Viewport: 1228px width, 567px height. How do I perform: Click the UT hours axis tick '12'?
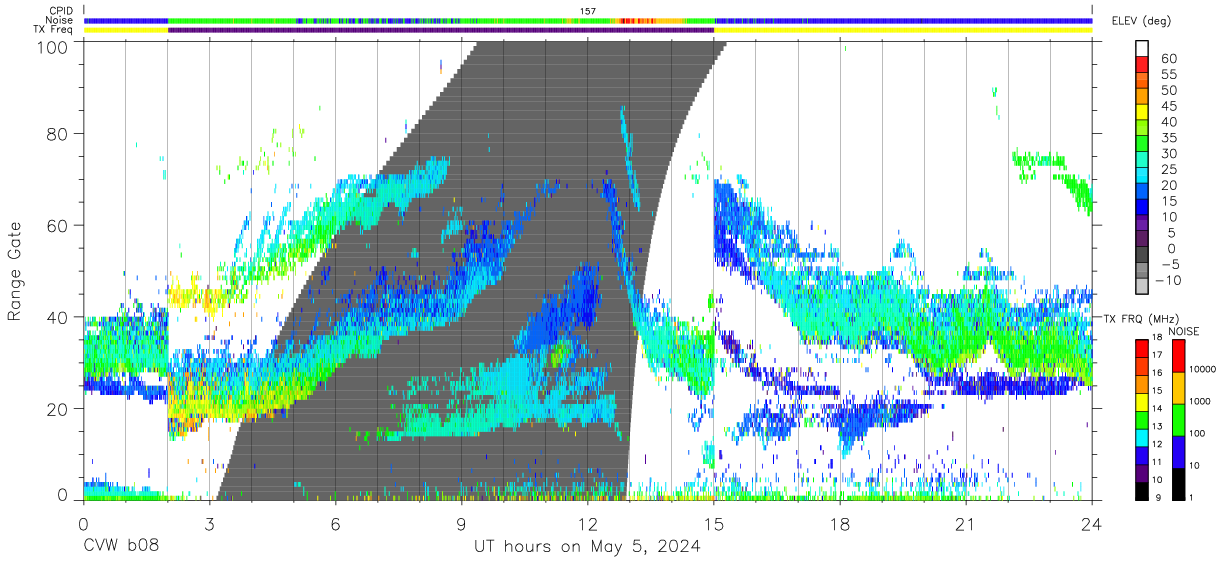tap(588, 525)
